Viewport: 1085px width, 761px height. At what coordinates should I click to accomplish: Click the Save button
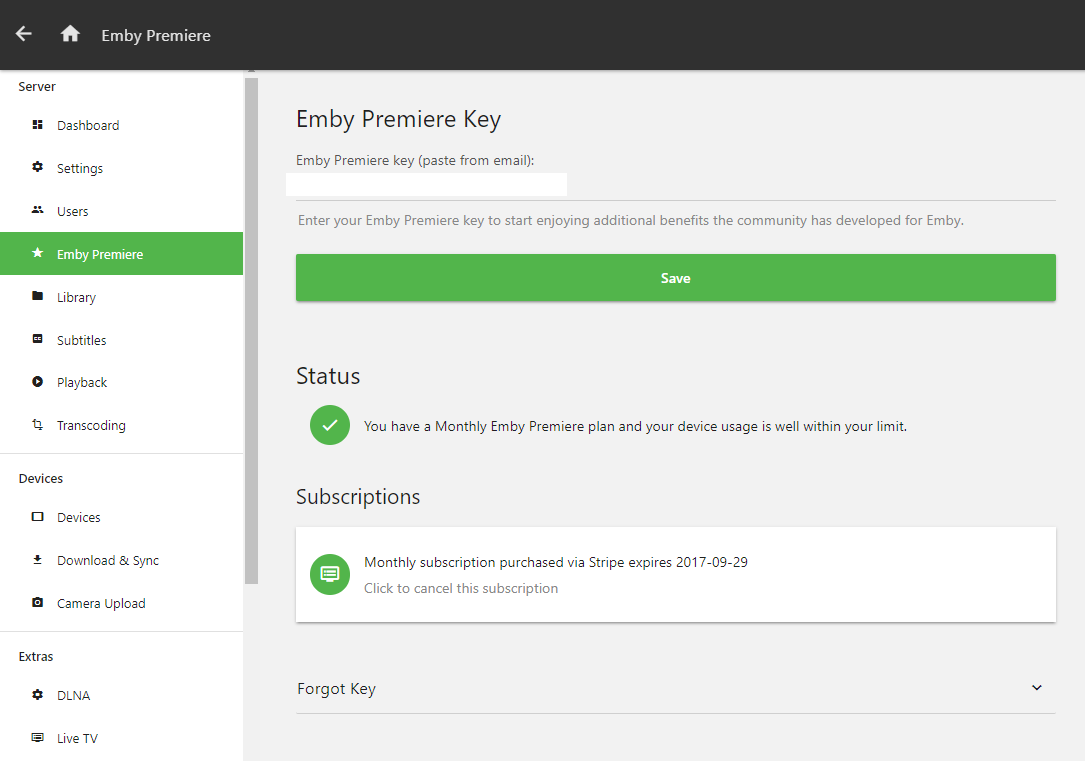675,277
